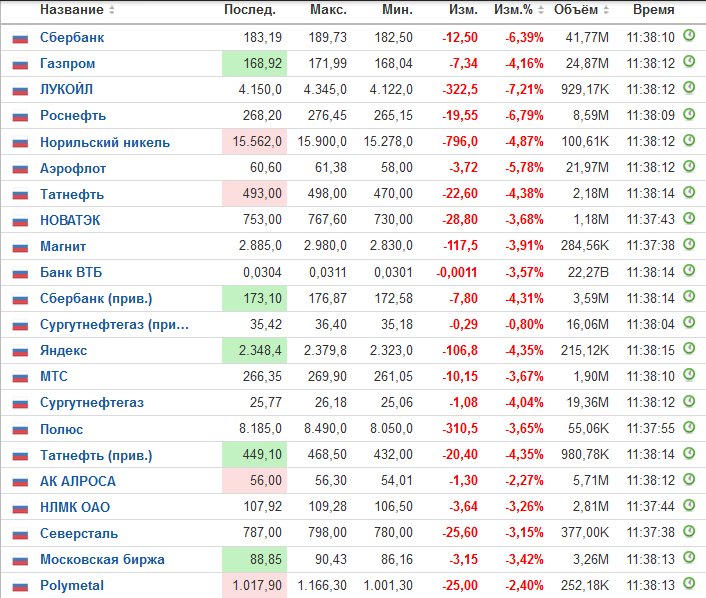Click the Russian flag next to Polymetal

[x=20, y=587]
